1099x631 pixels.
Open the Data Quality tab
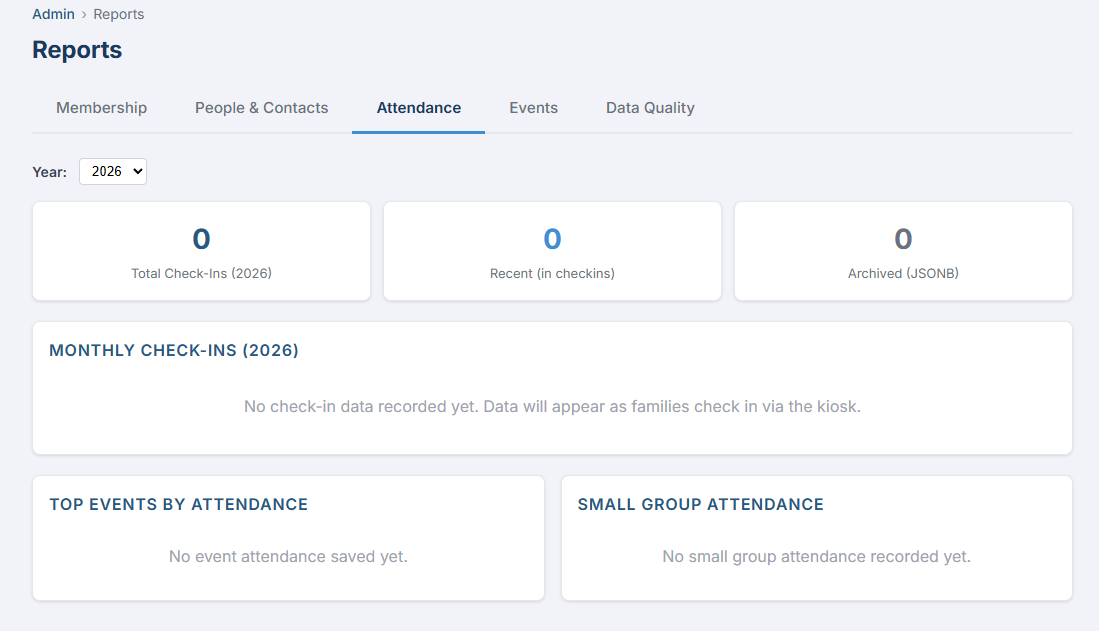[649, 107]
